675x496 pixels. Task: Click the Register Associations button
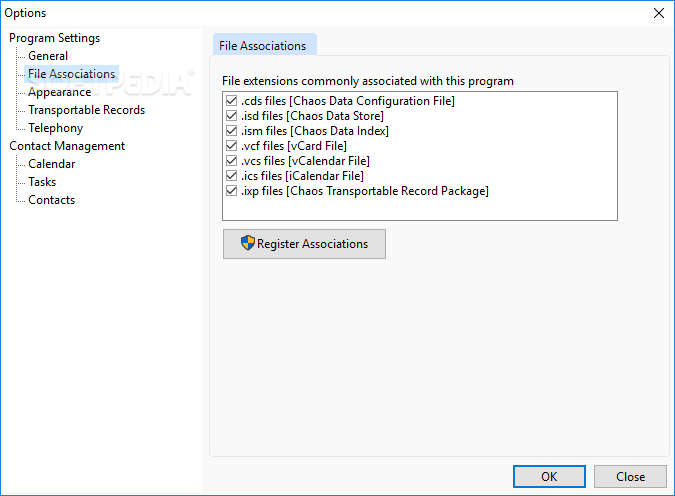(304, 244)
